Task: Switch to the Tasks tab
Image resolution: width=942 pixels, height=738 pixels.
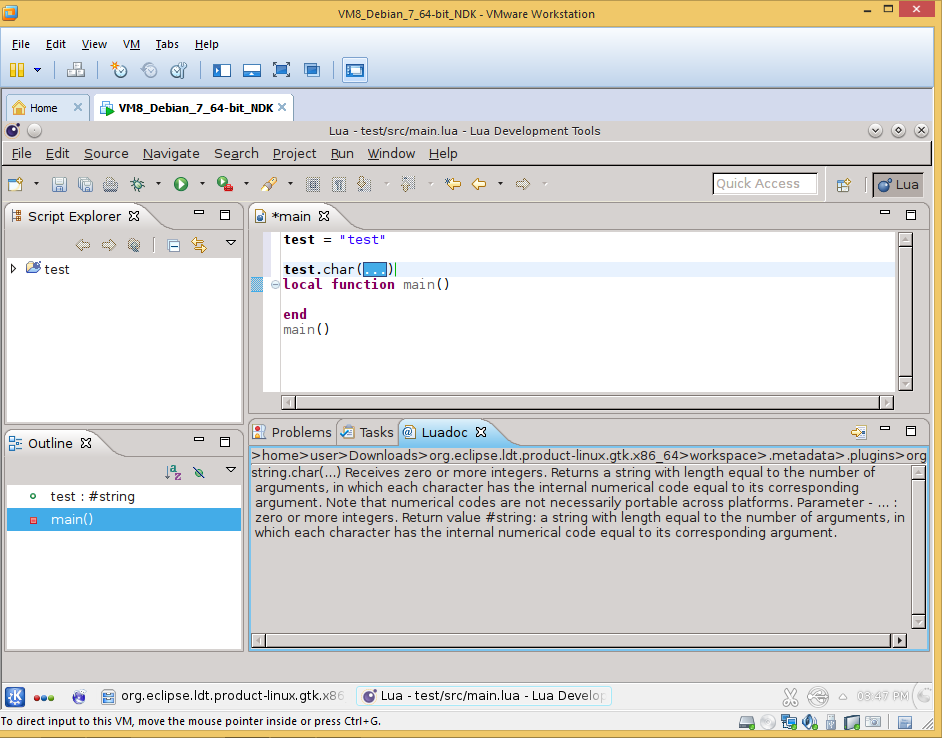Action: pos(367,432)
